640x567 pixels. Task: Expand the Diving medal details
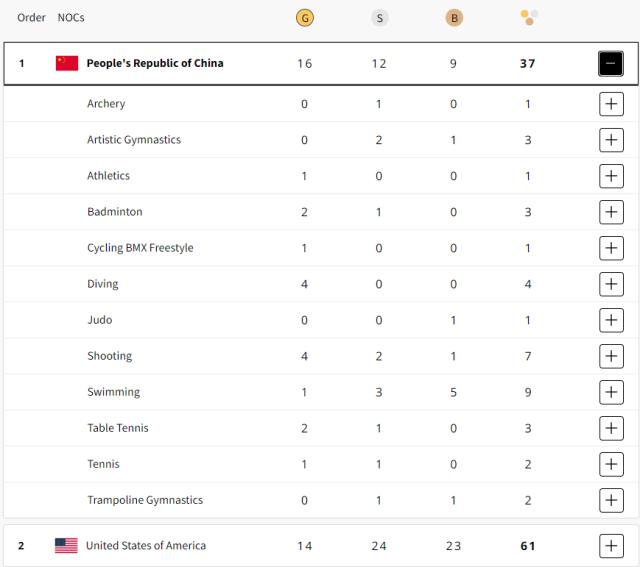pos(611,284)
